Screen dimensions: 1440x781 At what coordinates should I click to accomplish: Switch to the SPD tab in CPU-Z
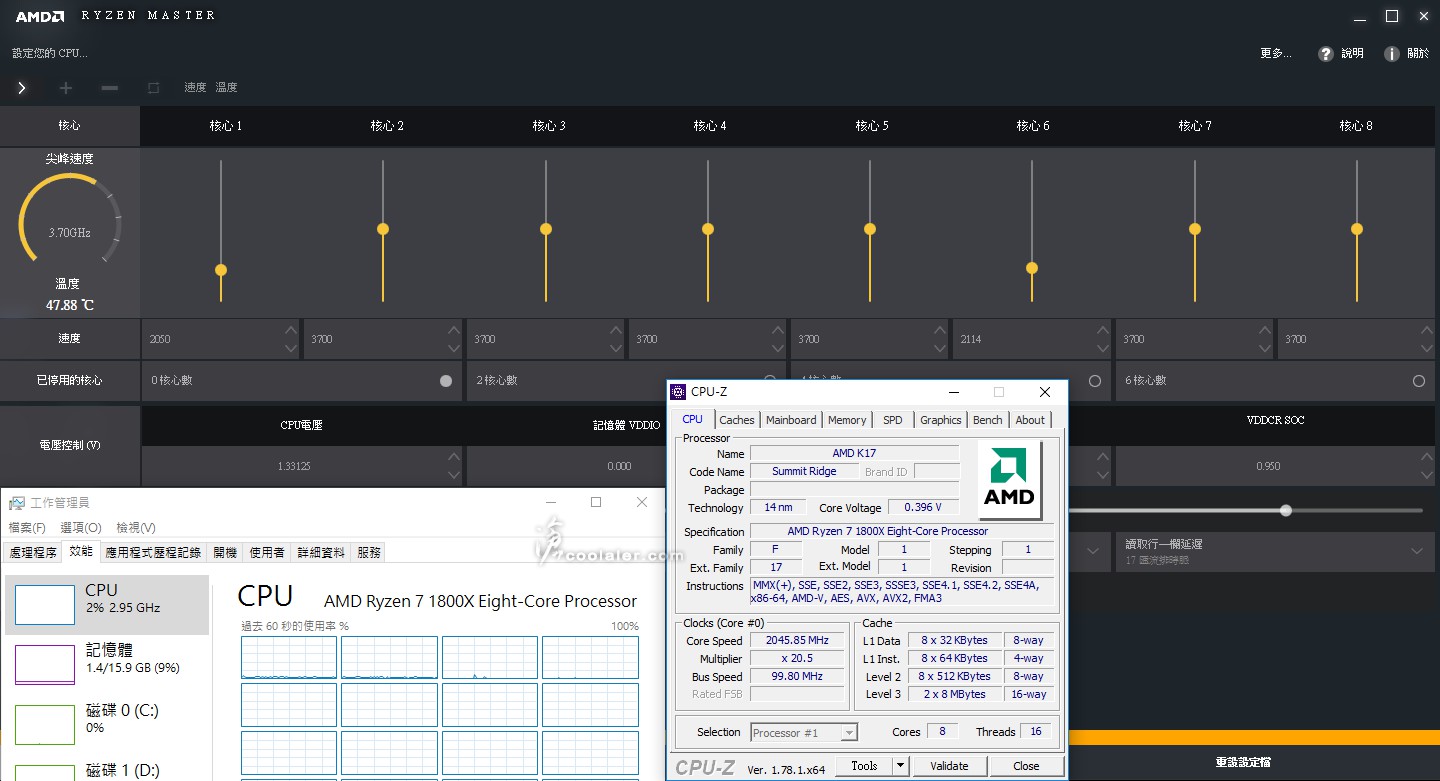click(893, 420)
